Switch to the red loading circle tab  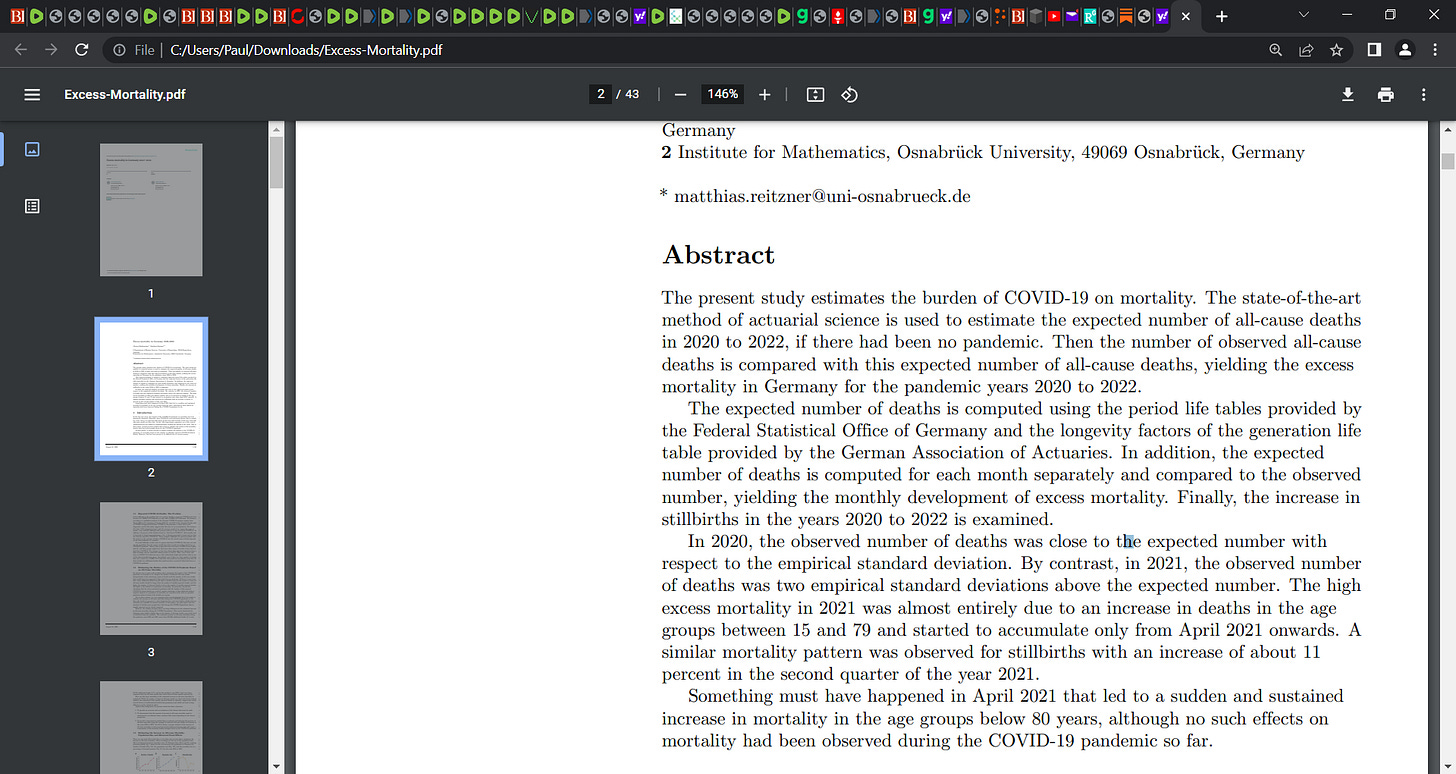tap(297, 17)
